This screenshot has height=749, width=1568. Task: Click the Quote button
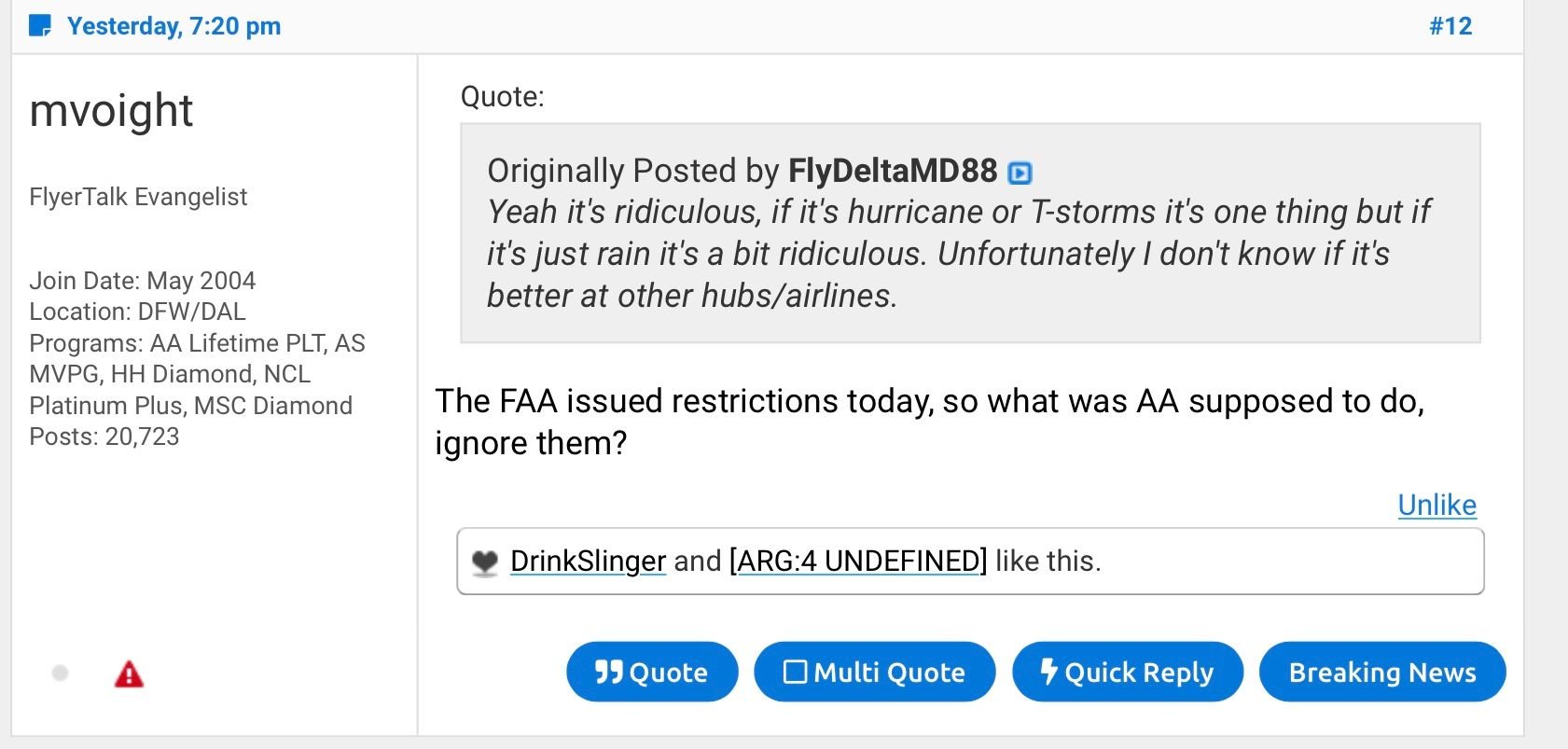652,672
